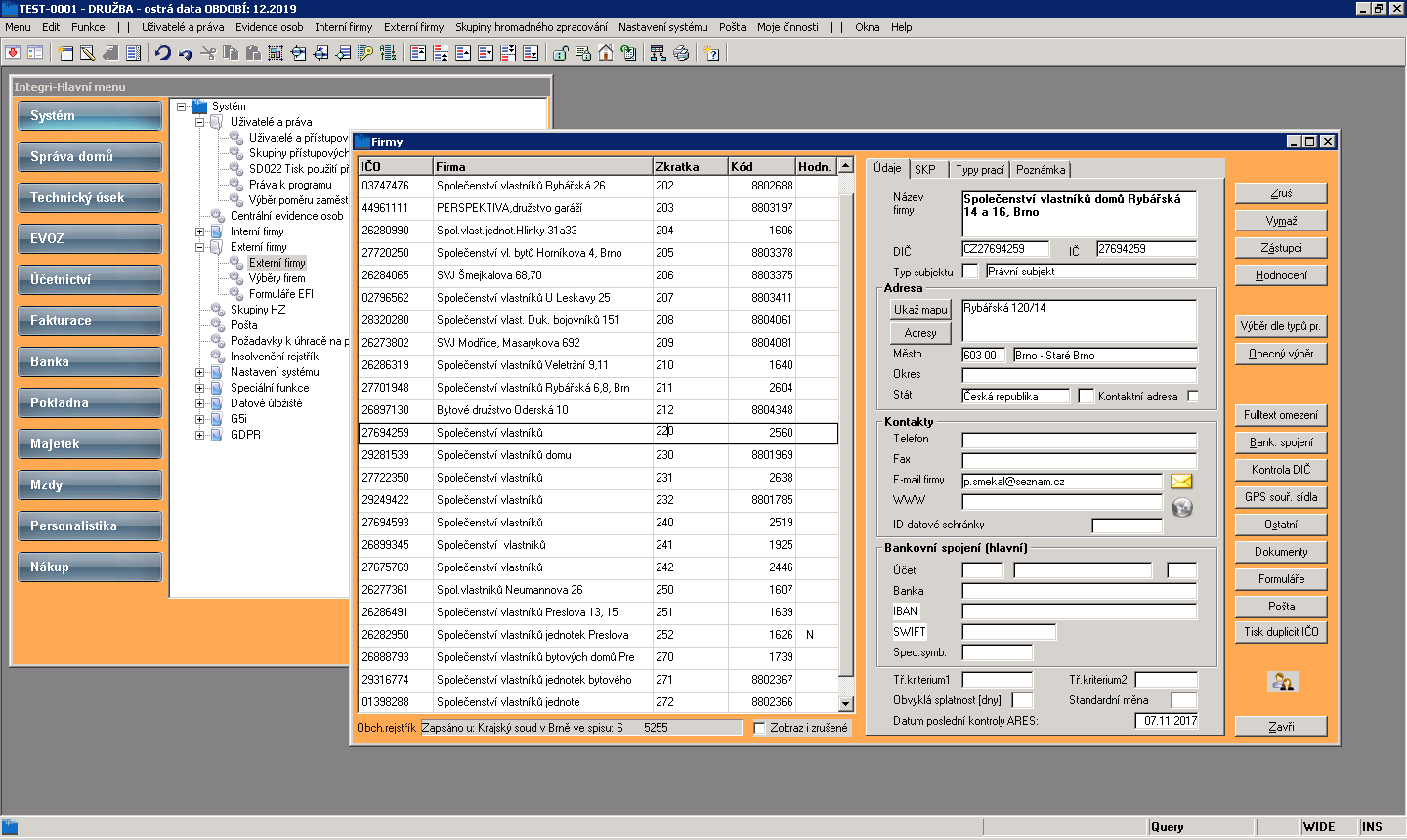The width and height of the screenshot is (1407, 840).
Task: Collapse the Systém root tree node
Action: click(x=181, y=106)
